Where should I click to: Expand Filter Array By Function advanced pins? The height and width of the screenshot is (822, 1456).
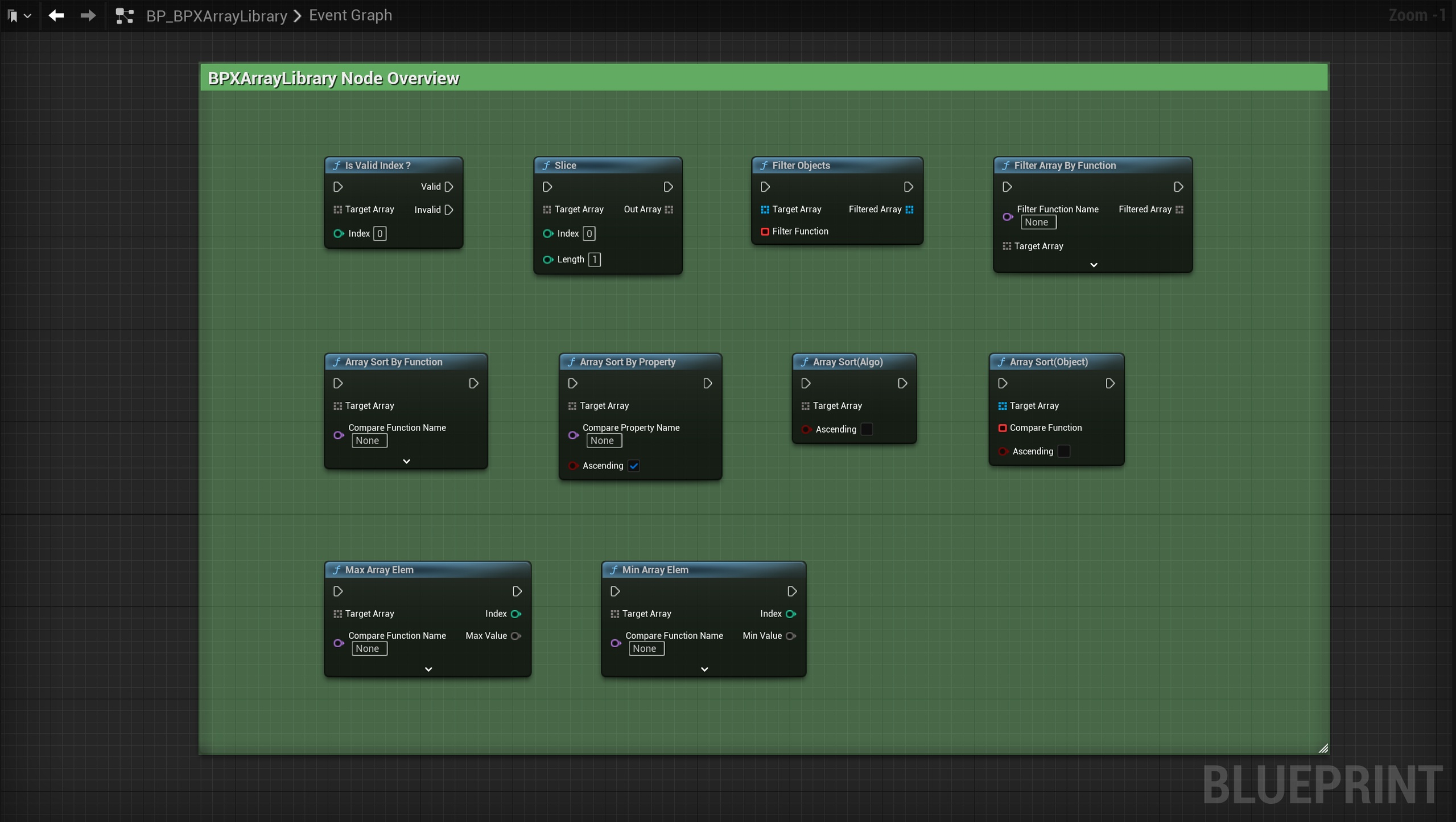[1094, 265]
